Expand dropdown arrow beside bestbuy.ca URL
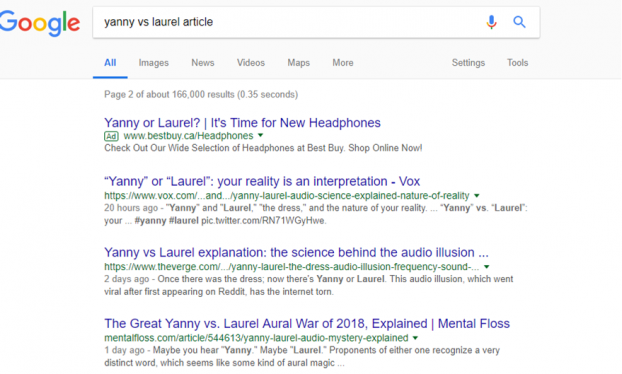Image resolution: width=622 pixels, height=374 pixels. 261,135
